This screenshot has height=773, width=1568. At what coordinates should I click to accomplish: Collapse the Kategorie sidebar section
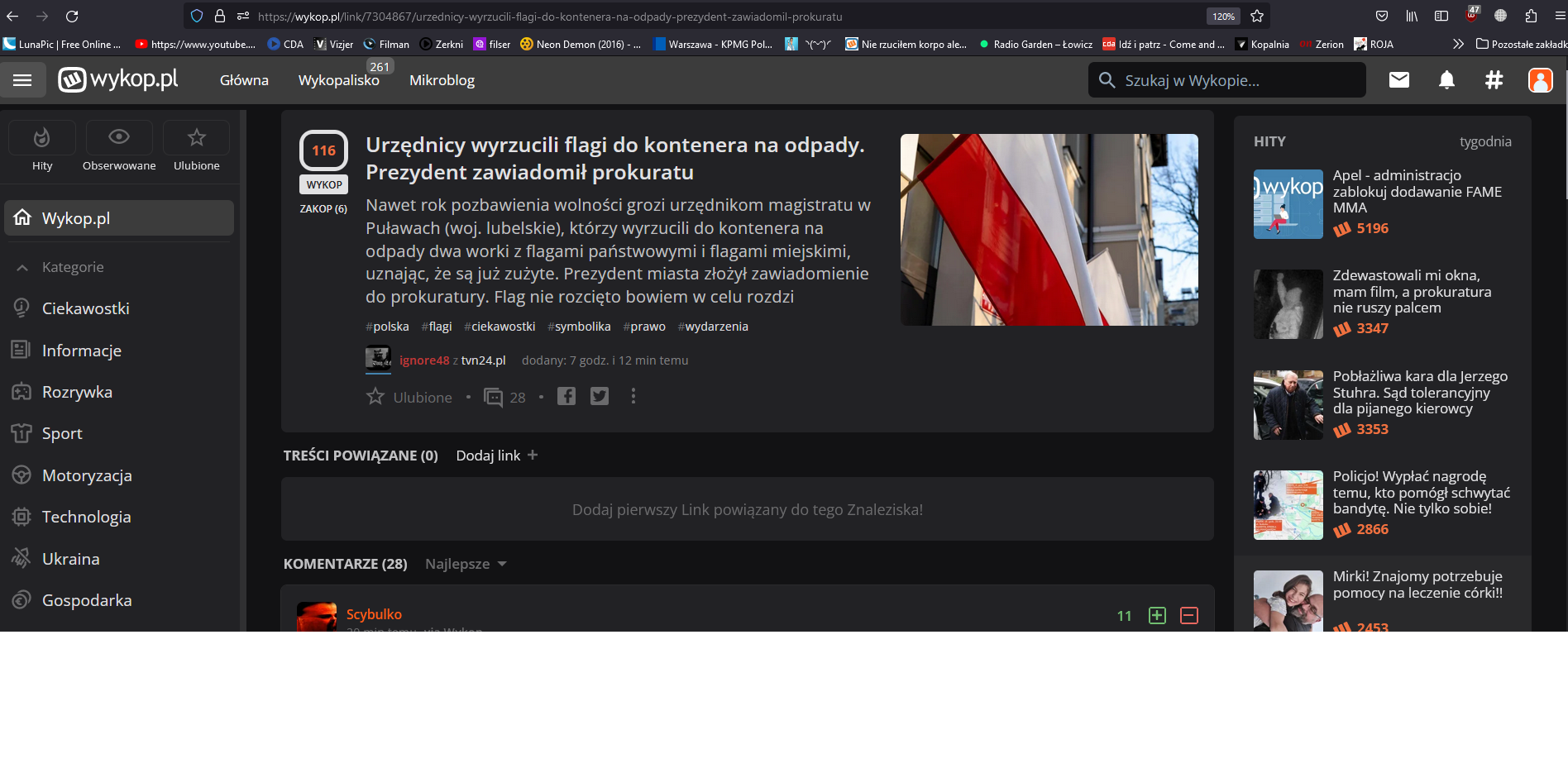click(22, 268)
